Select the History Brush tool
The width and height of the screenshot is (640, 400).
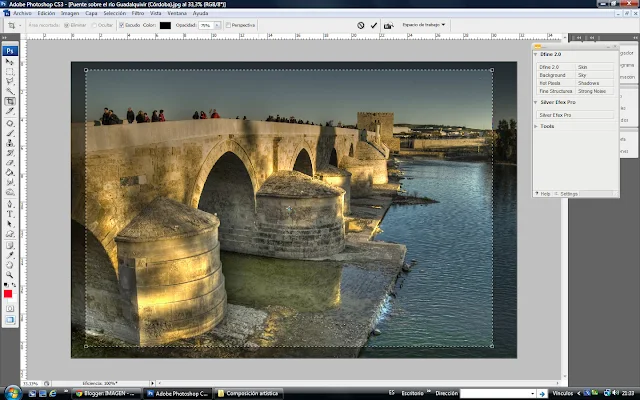[x=10, y=153]
